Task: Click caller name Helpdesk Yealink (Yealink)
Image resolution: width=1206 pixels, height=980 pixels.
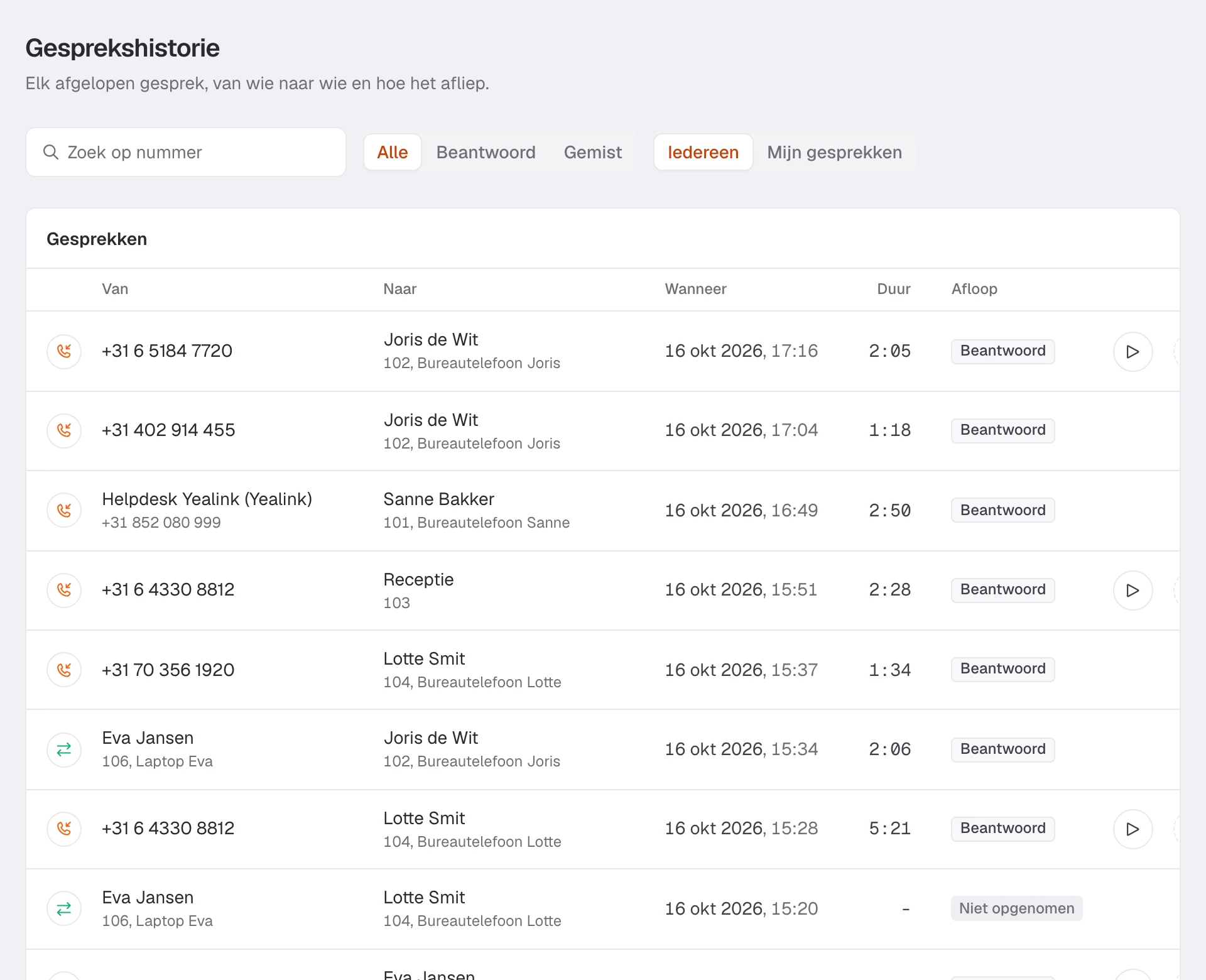Action: [207, 499]
